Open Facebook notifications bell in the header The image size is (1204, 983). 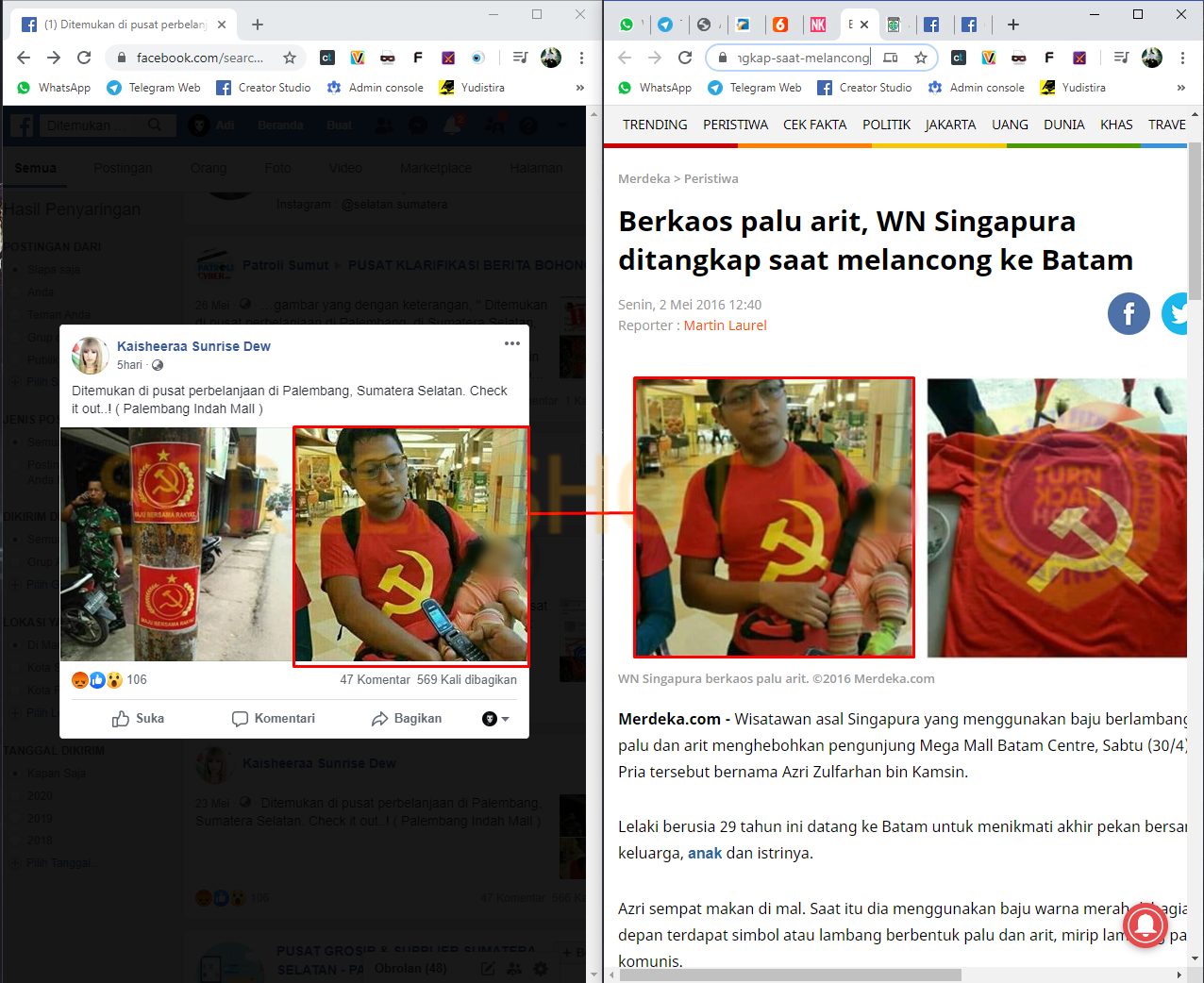(454, 125)
